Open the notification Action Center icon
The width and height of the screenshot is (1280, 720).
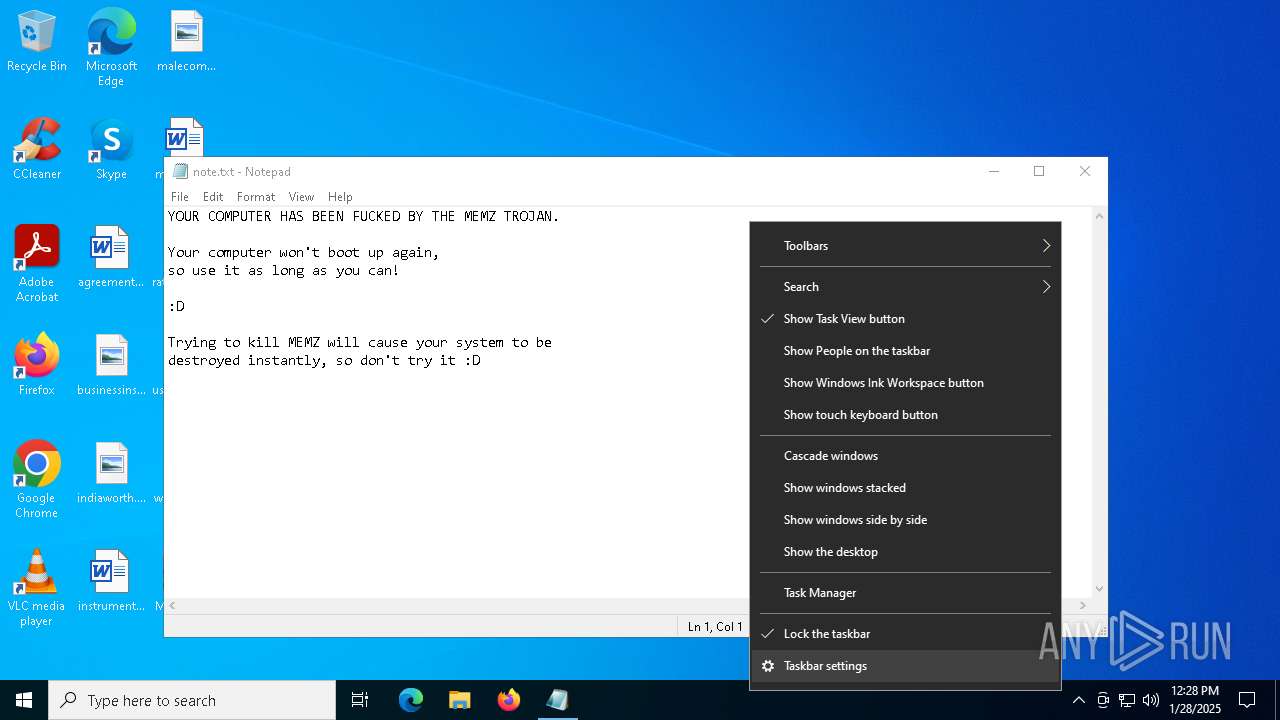pyautogui.click(x=1247, y=700)
